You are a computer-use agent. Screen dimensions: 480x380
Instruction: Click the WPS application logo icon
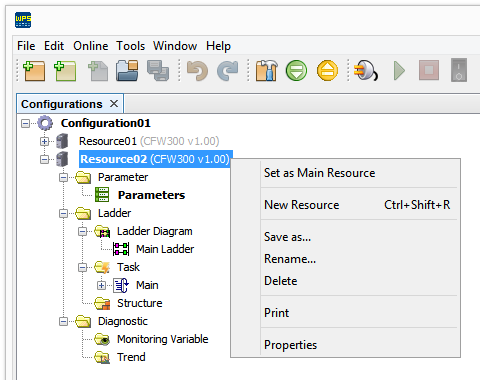click(23, 20)
